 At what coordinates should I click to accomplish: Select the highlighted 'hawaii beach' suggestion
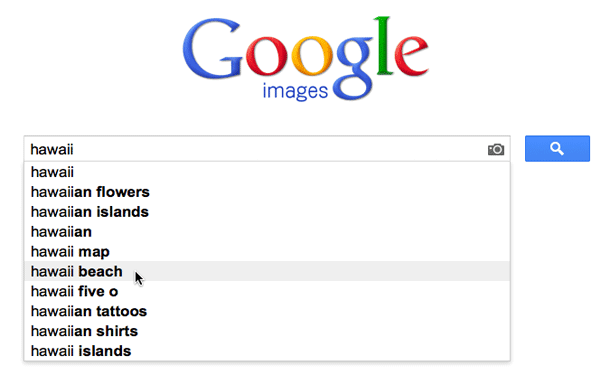coord(267,271)
